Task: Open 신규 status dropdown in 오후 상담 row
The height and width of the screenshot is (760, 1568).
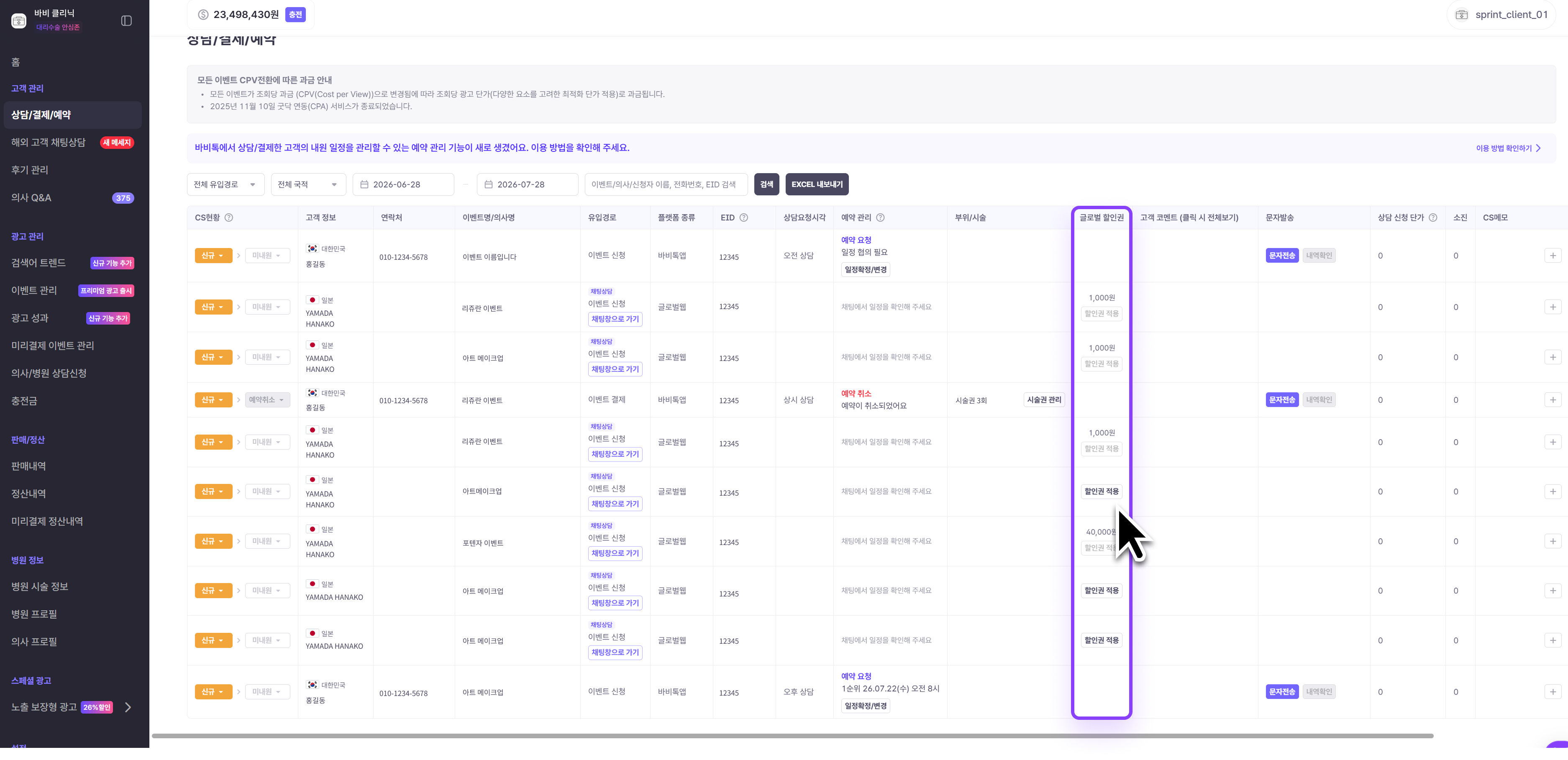Action: pos(214,692)
